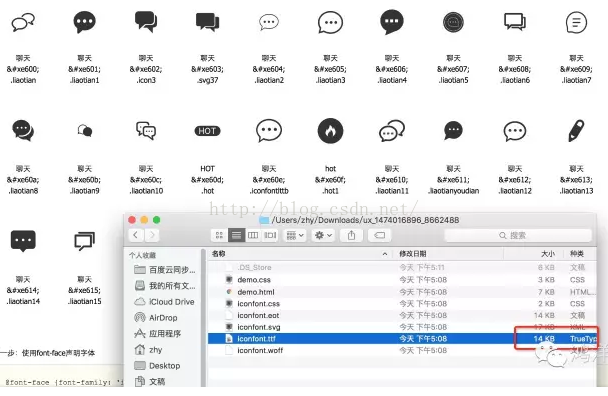
Task: Pick the .liaotian10 chat icon
Action: pos(146,131)
